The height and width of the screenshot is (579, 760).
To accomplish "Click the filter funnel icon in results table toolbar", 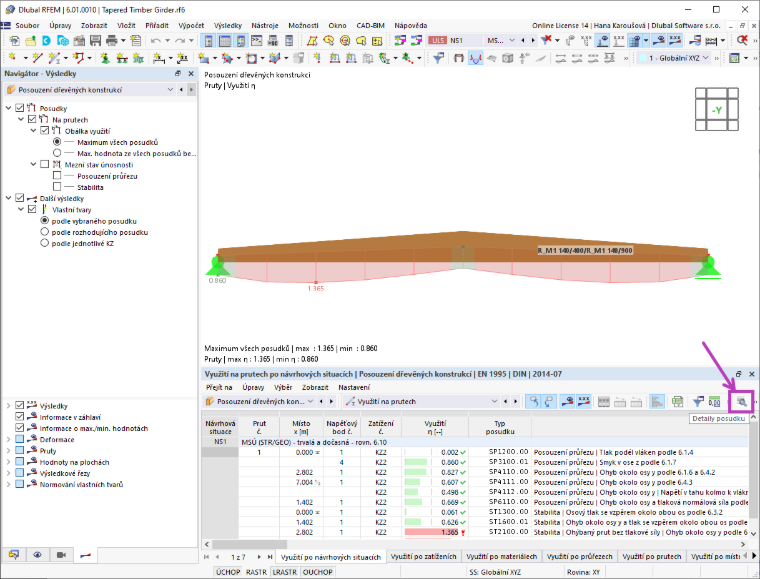I will tap(698, 402).
